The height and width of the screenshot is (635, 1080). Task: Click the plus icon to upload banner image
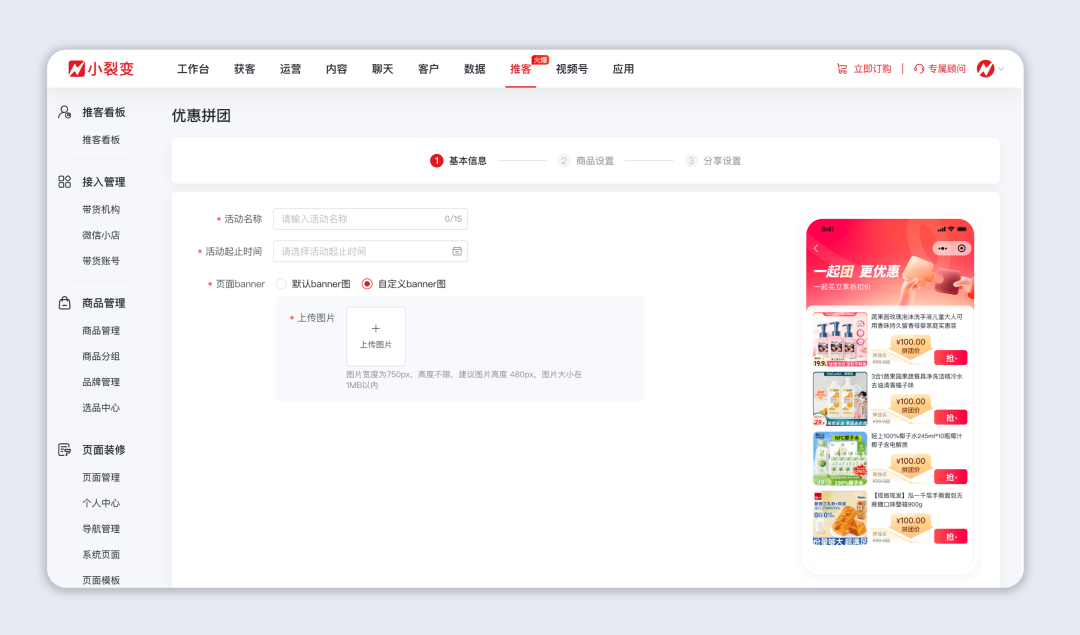click(x=376, y=328)
